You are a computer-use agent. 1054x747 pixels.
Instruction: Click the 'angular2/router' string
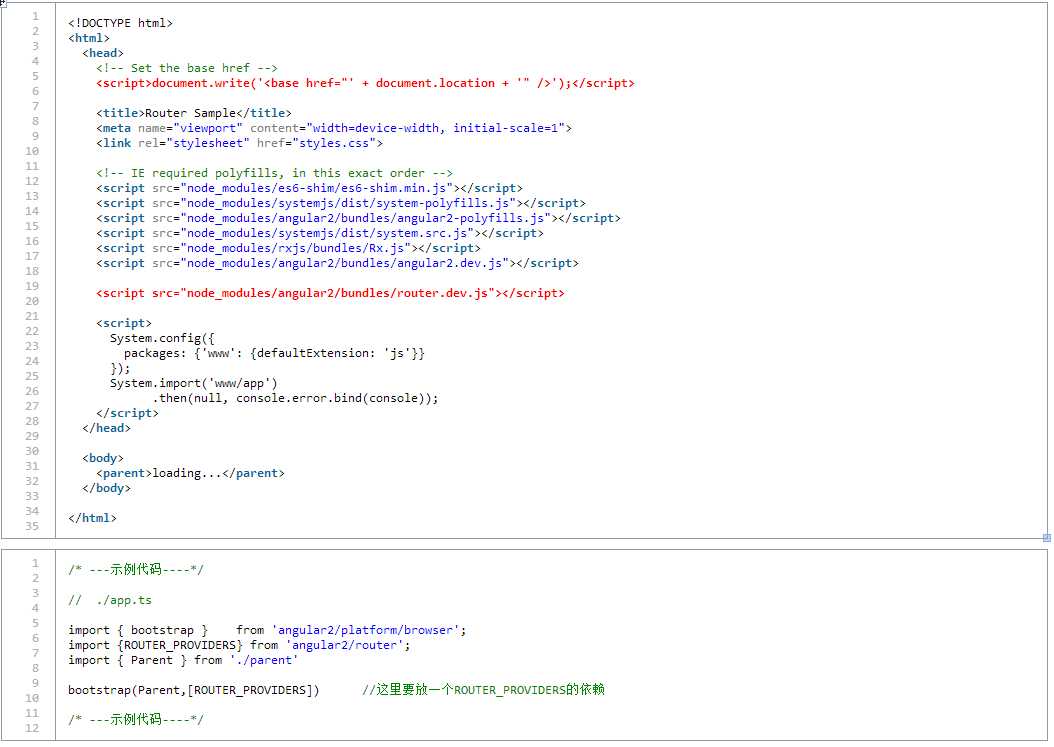point(344,645)
